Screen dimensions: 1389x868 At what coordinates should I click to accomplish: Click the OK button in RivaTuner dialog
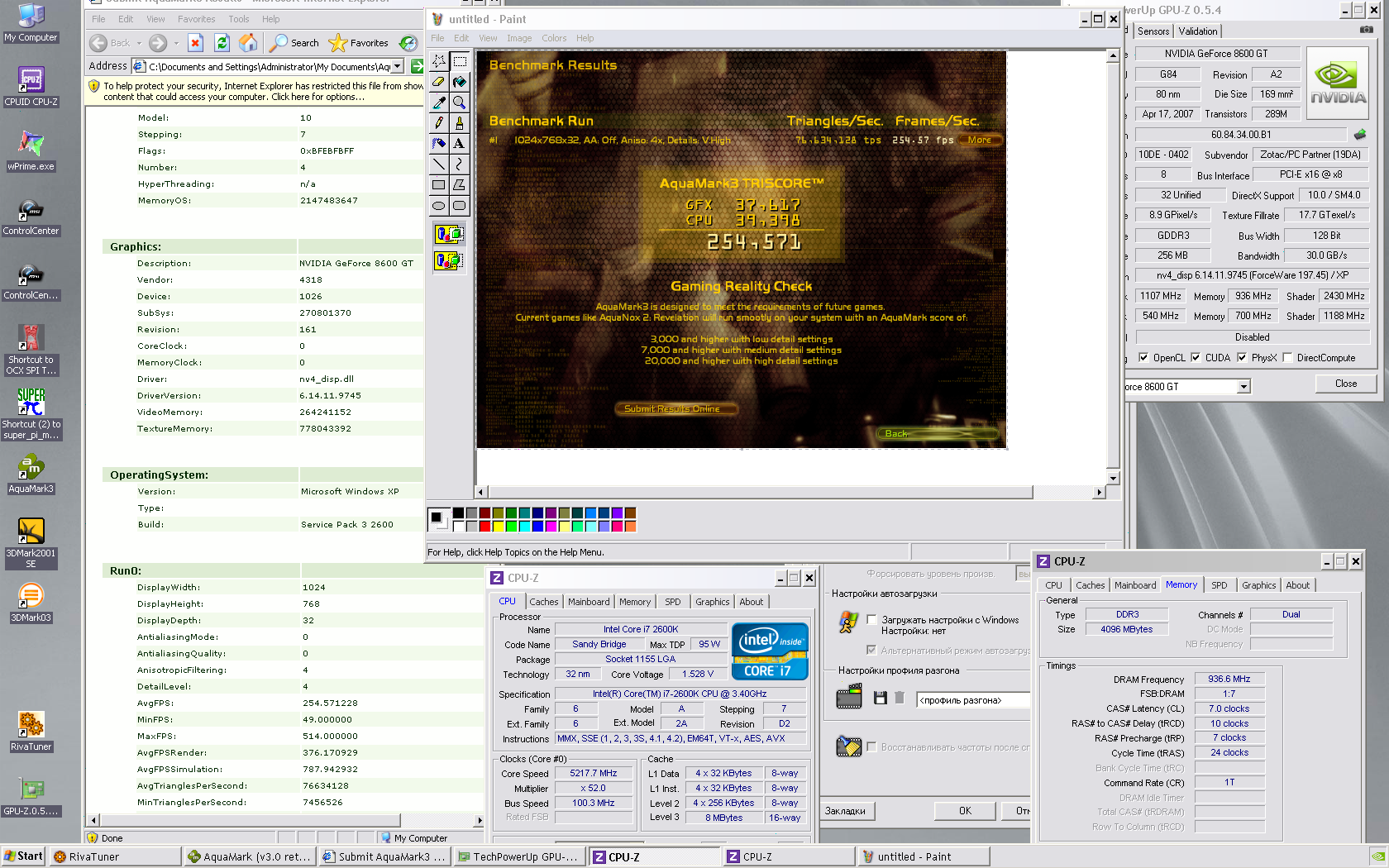(965, 811)
